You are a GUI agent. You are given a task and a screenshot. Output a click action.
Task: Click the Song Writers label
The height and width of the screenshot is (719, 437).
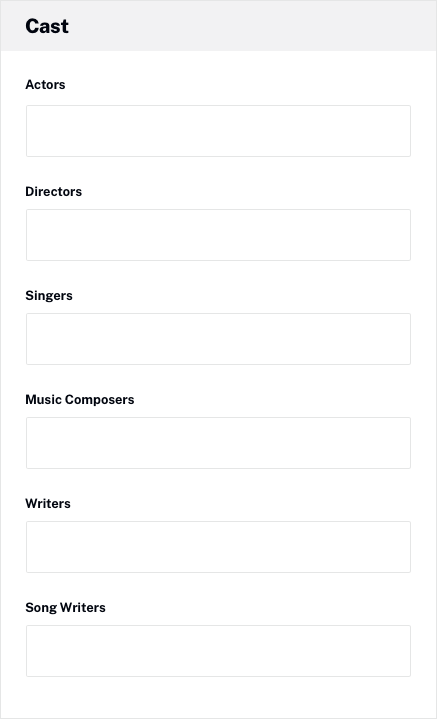pos(65,608)
